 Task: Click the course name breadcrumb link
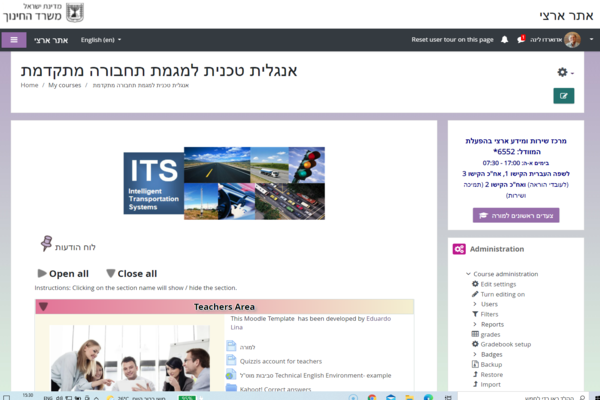coord(141,85)
